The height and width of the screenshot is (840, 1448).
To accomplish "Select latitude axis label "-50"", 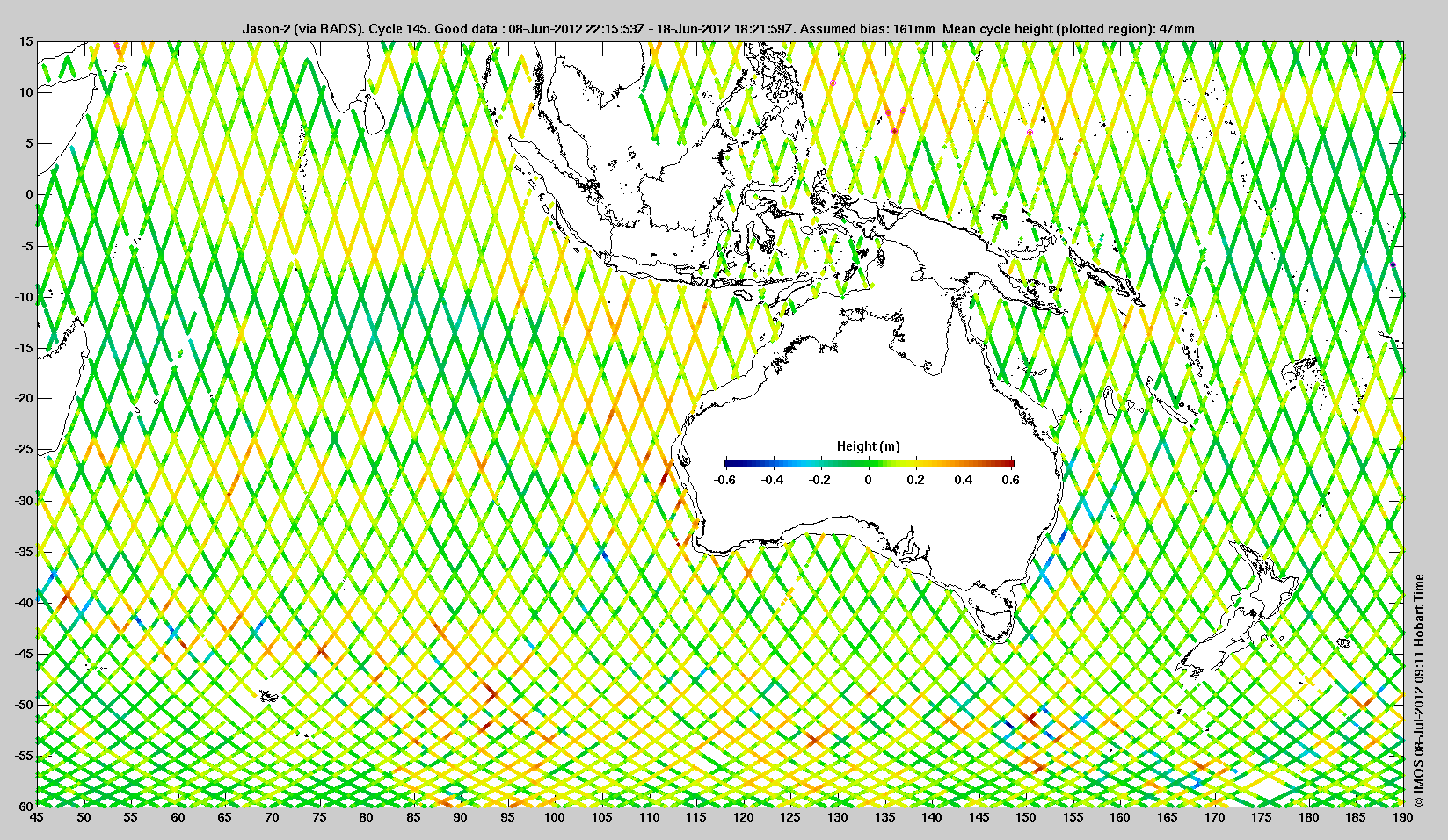I will click(x=24, y=705).
